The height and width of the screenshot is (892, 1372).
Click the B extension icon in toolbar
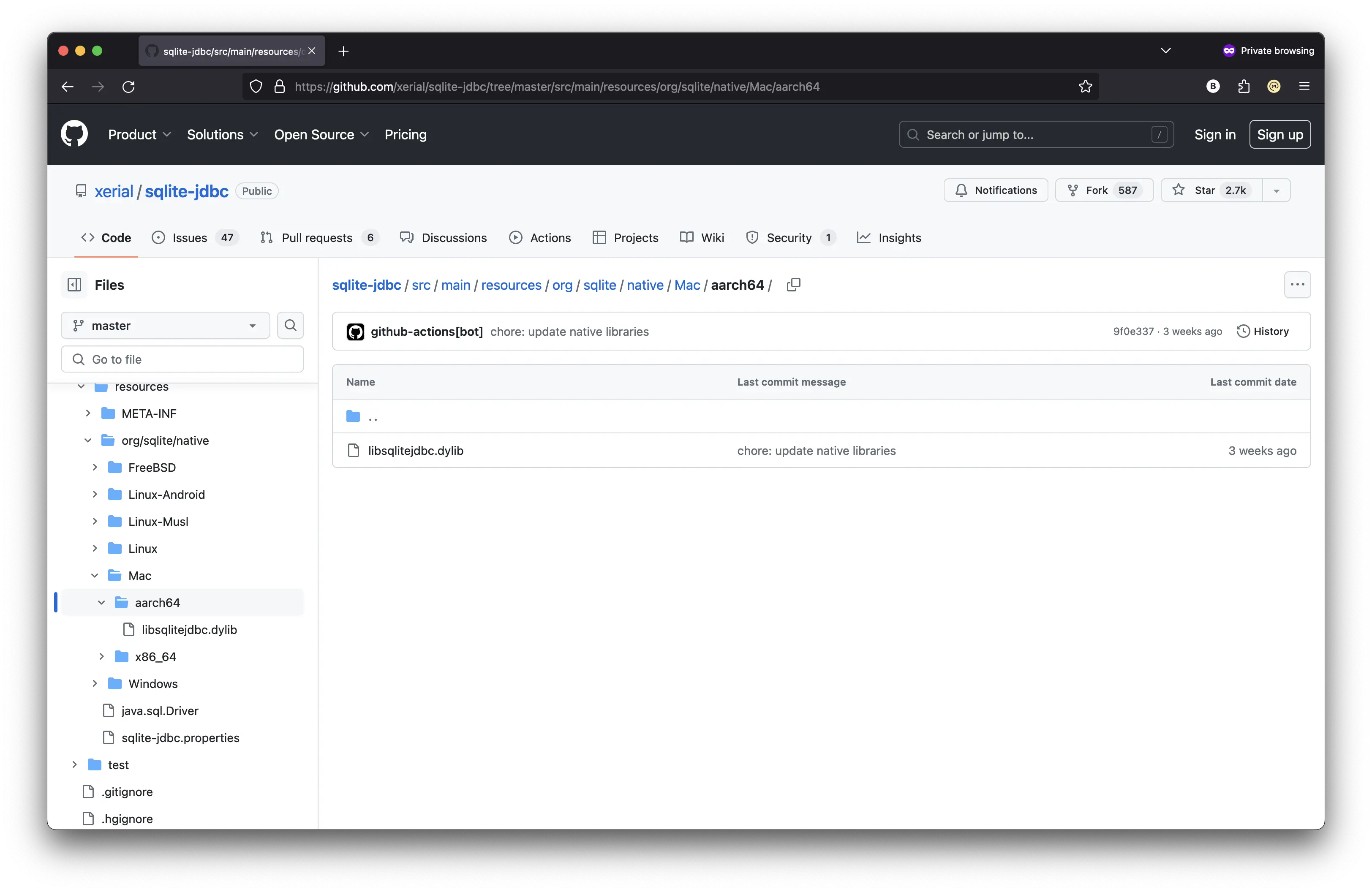[x=1213, y=87]
